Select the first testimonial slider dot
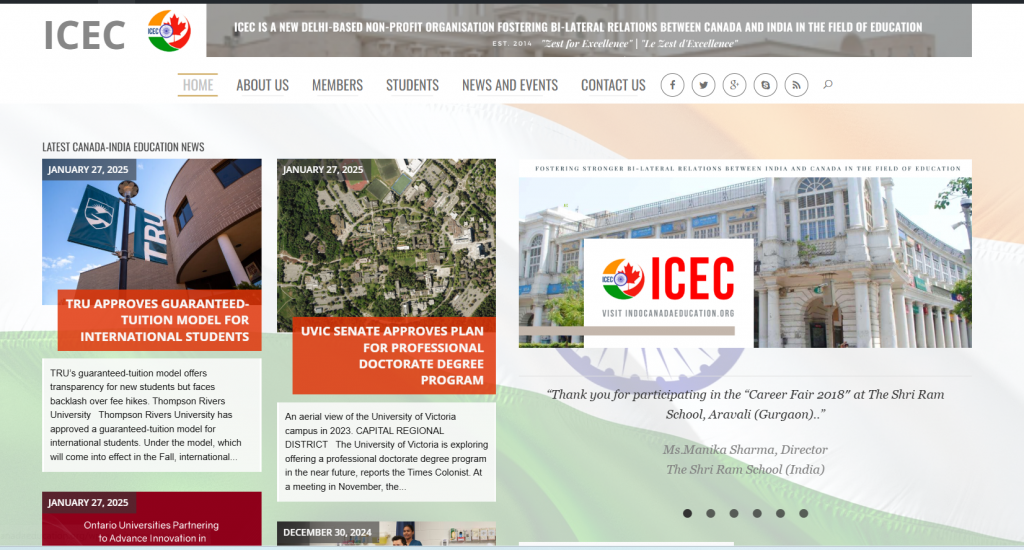This screenshot has height=550, width=1024. pos(687,513)
